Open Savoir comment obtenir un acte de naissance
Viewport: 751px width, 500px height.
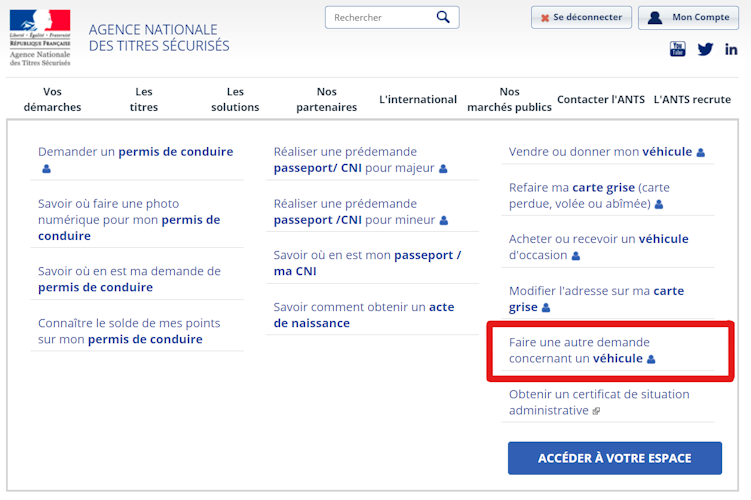(x=364, y=315)
